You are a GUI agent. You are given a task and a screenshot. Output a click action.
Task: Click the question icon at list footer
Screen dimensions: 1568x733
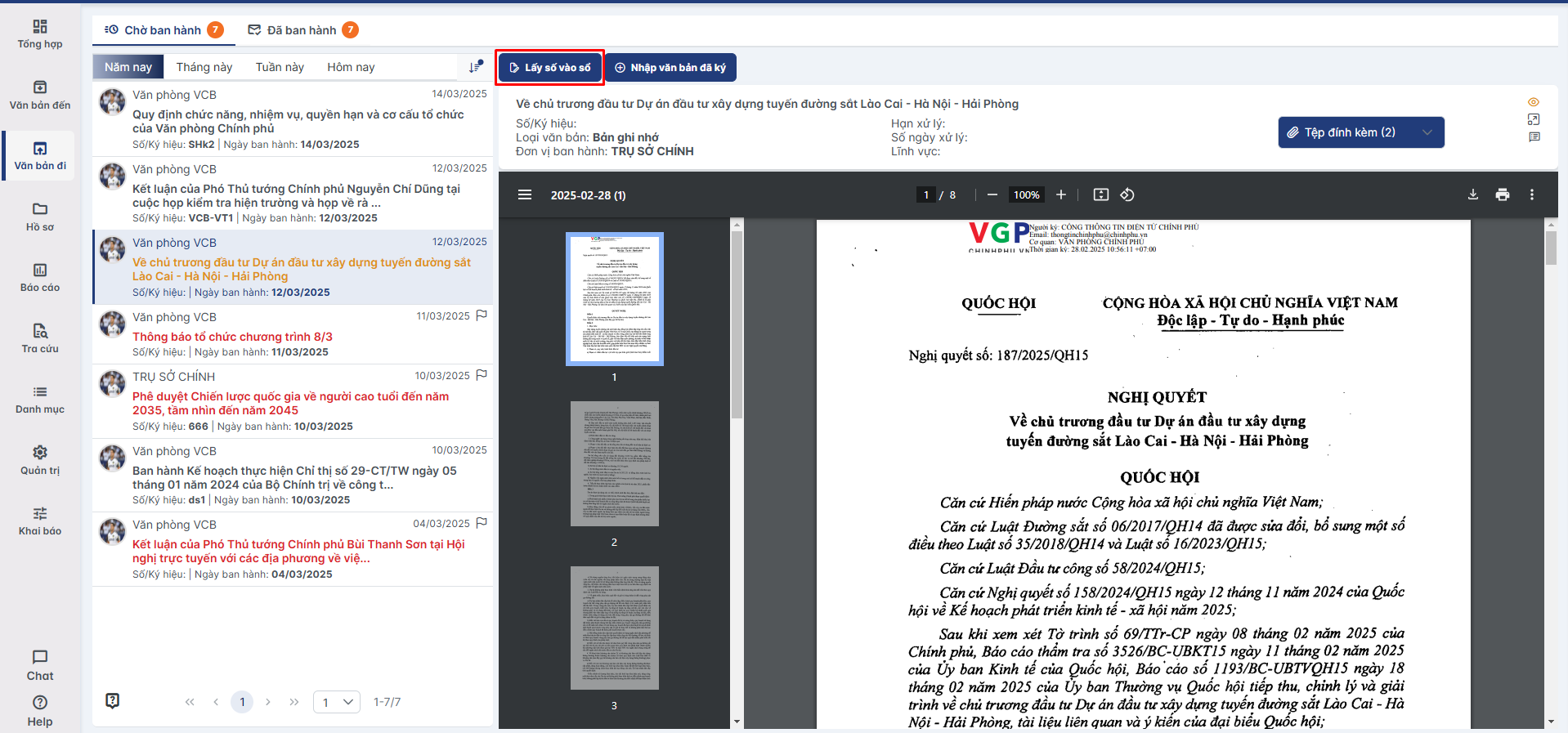[113, 700]
